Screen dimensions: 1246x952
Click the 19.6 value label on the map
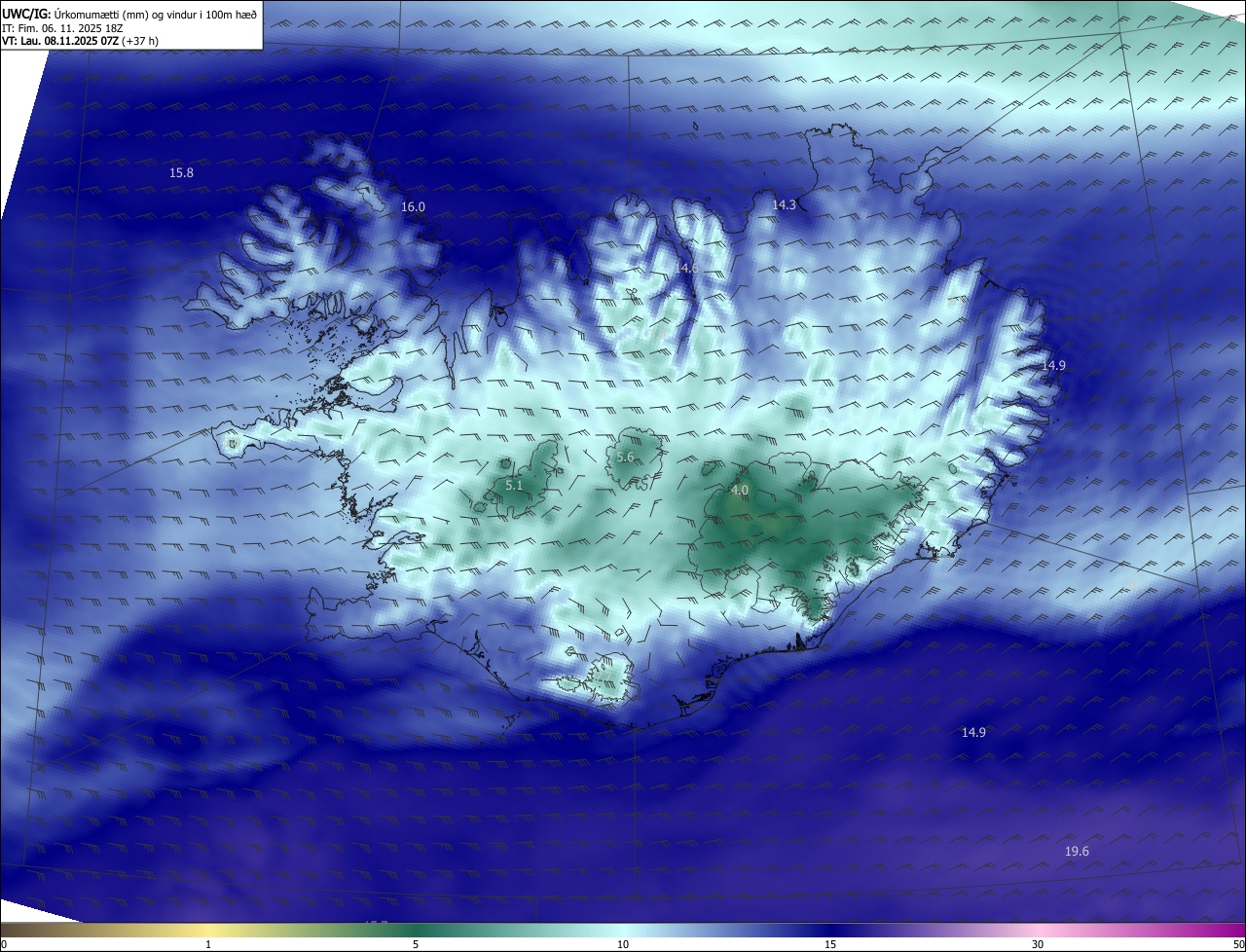[x=1076, y=851]
